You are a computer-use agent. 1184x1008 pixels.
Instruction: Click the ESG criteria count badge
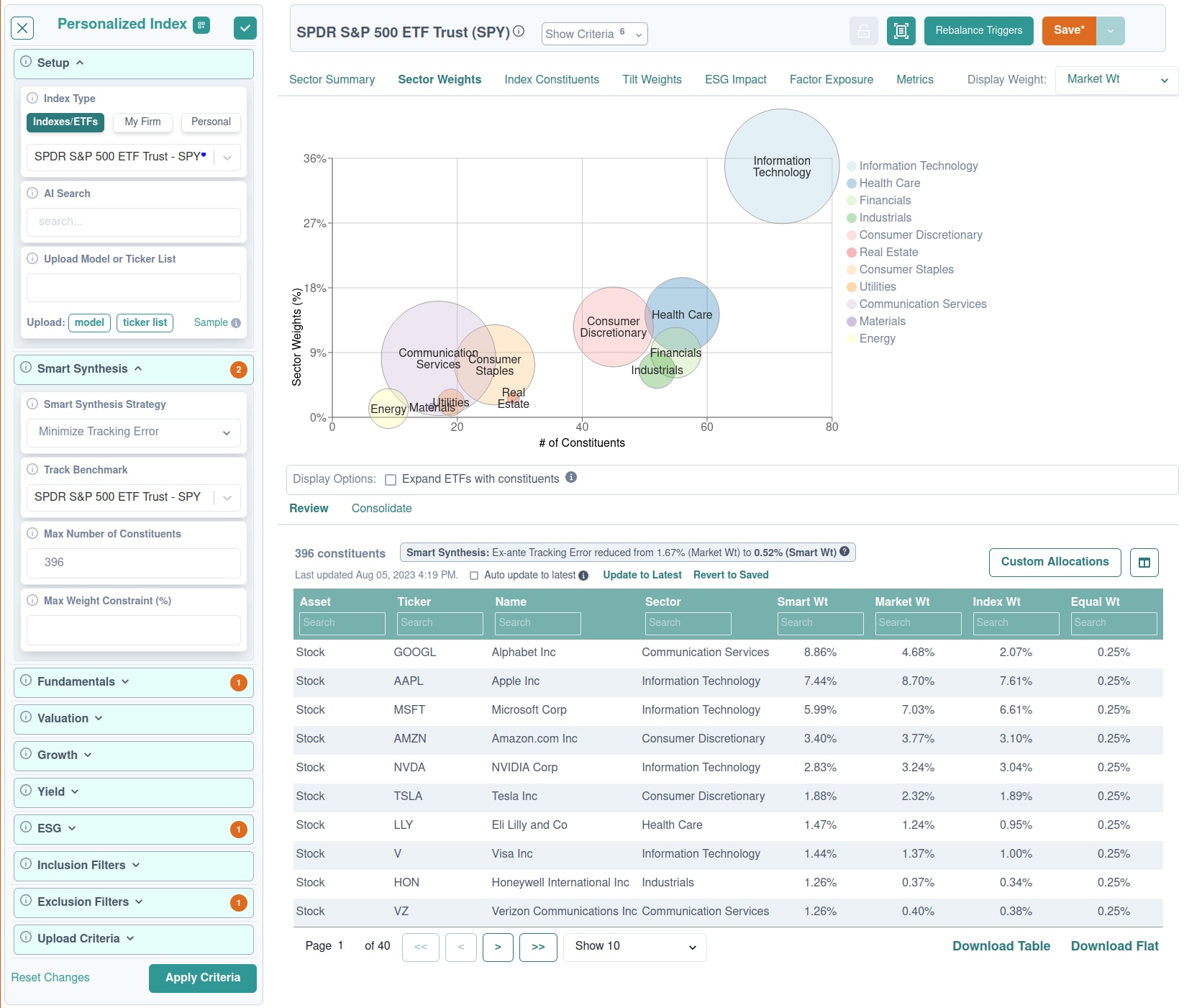click(x=239, y=830)
